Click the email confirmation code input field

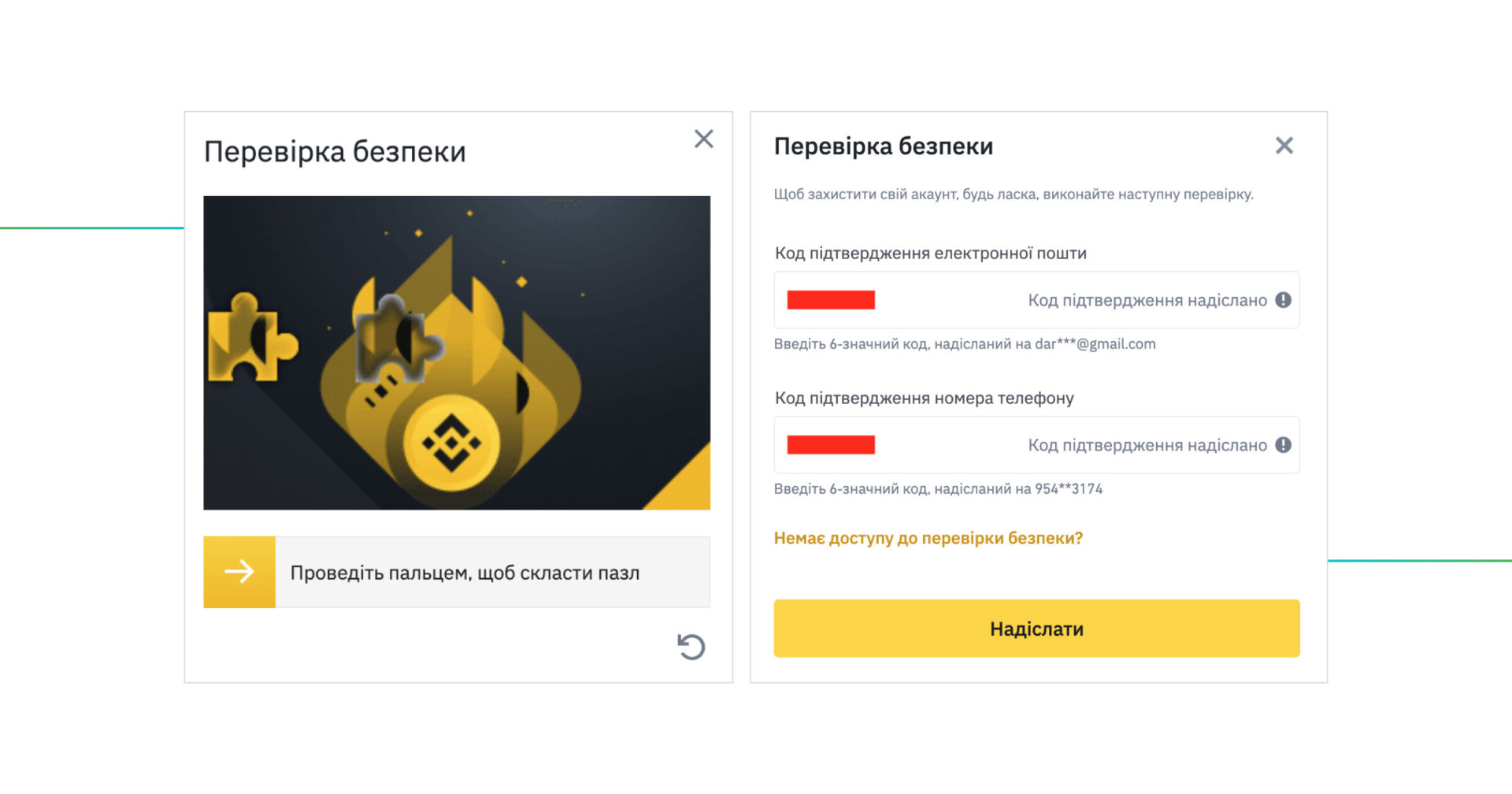tap(906, 300)
